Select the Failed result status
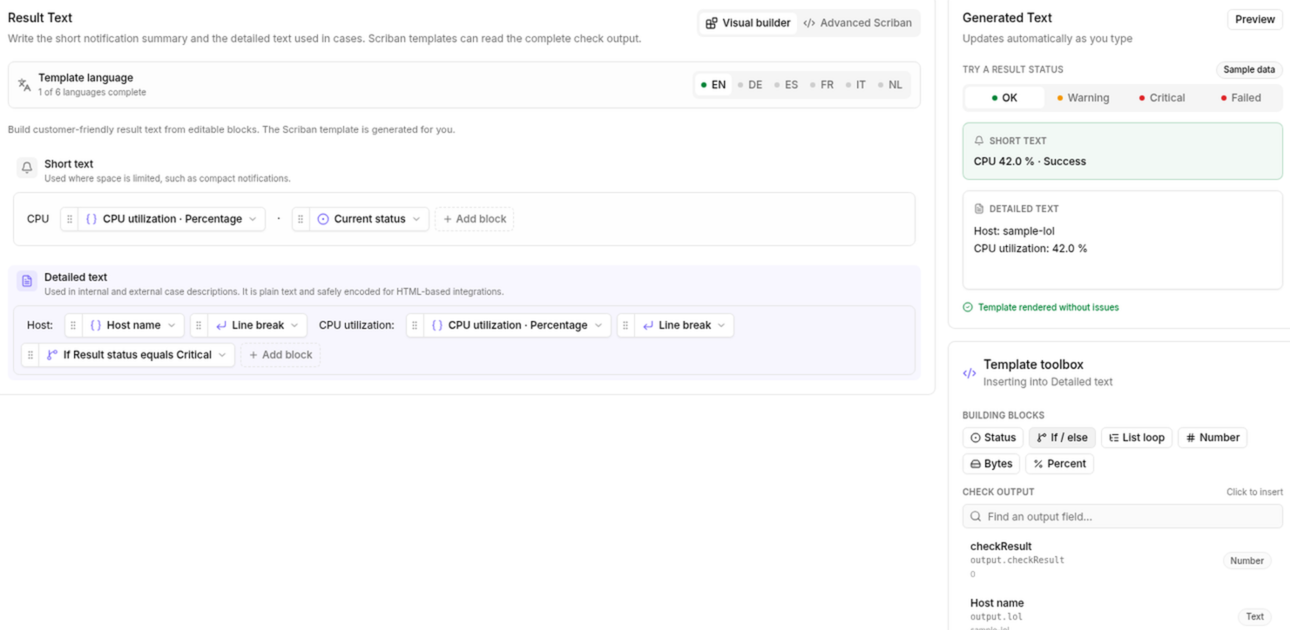The height and width of the screenshot is (630, 1290). point(1241,98)
